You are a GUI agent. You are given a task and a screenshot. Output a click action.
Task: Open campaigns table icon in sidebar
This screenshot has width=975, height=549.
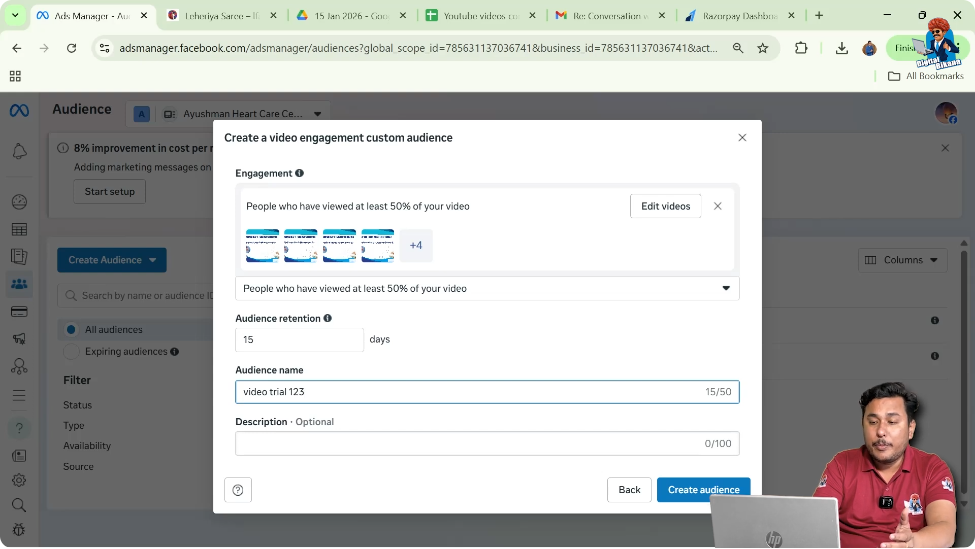click(x=19, y=229)
